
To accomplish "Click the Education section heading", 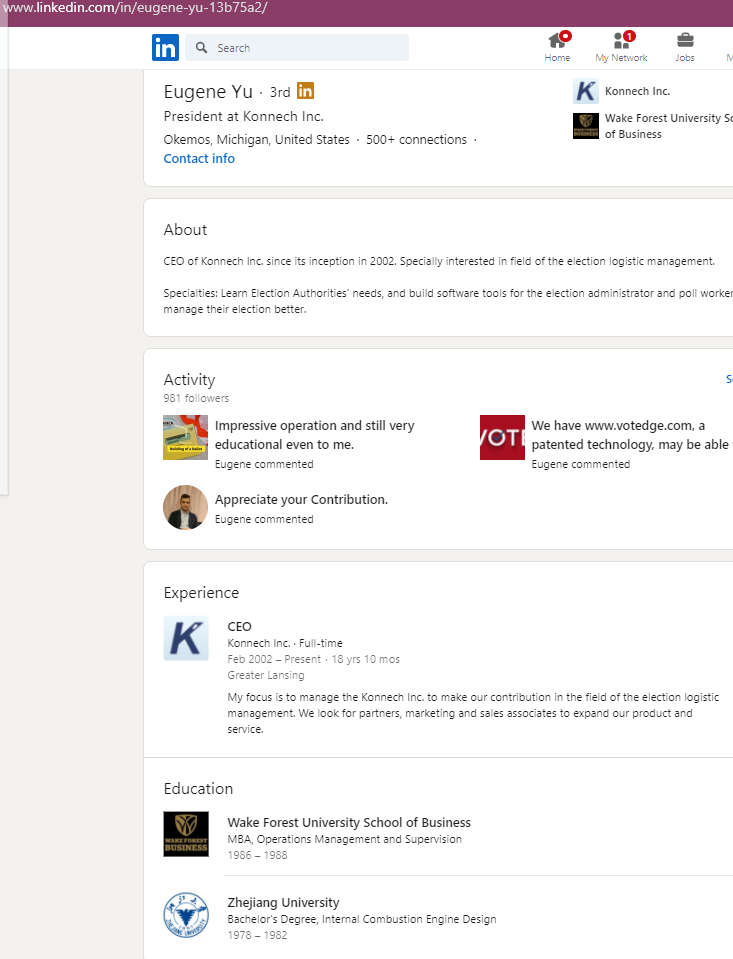I will tap(198, 788).
